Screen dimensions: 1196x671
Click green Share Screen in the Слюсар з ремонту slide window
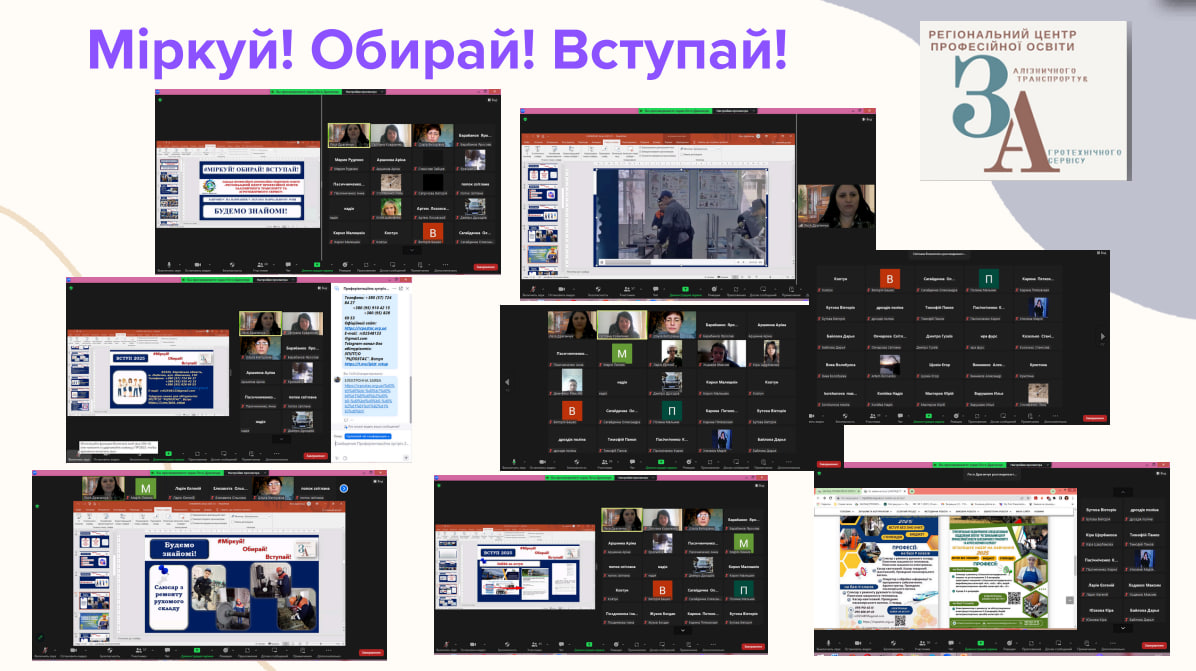[197, 652]
